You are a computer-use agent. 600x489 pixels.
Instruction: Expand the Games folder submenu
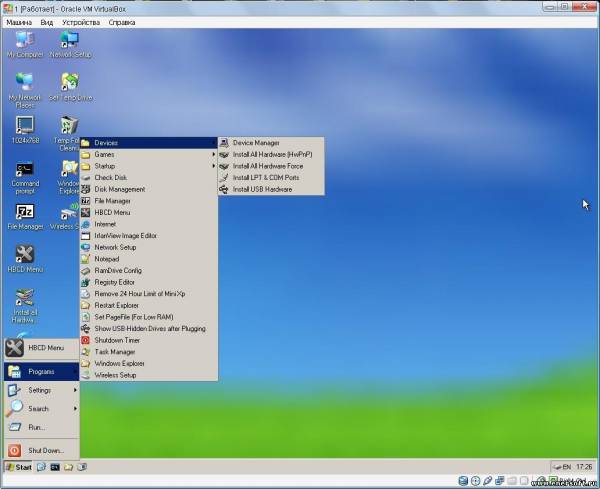pyautogui.click(x=149, y=155)
